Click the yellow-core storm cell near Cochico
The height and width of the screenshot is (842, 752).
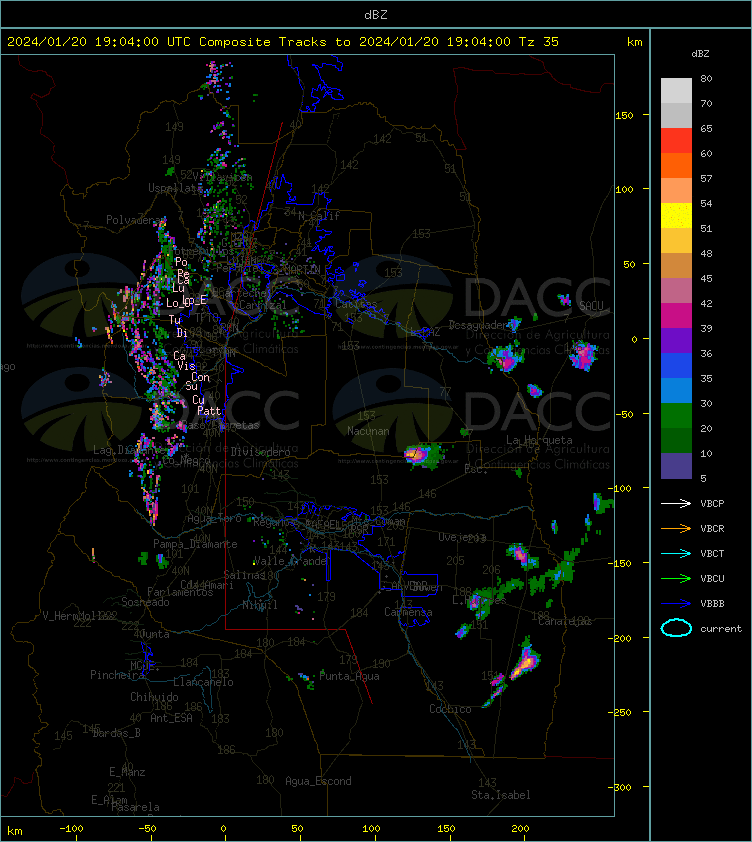pos(525,662)
